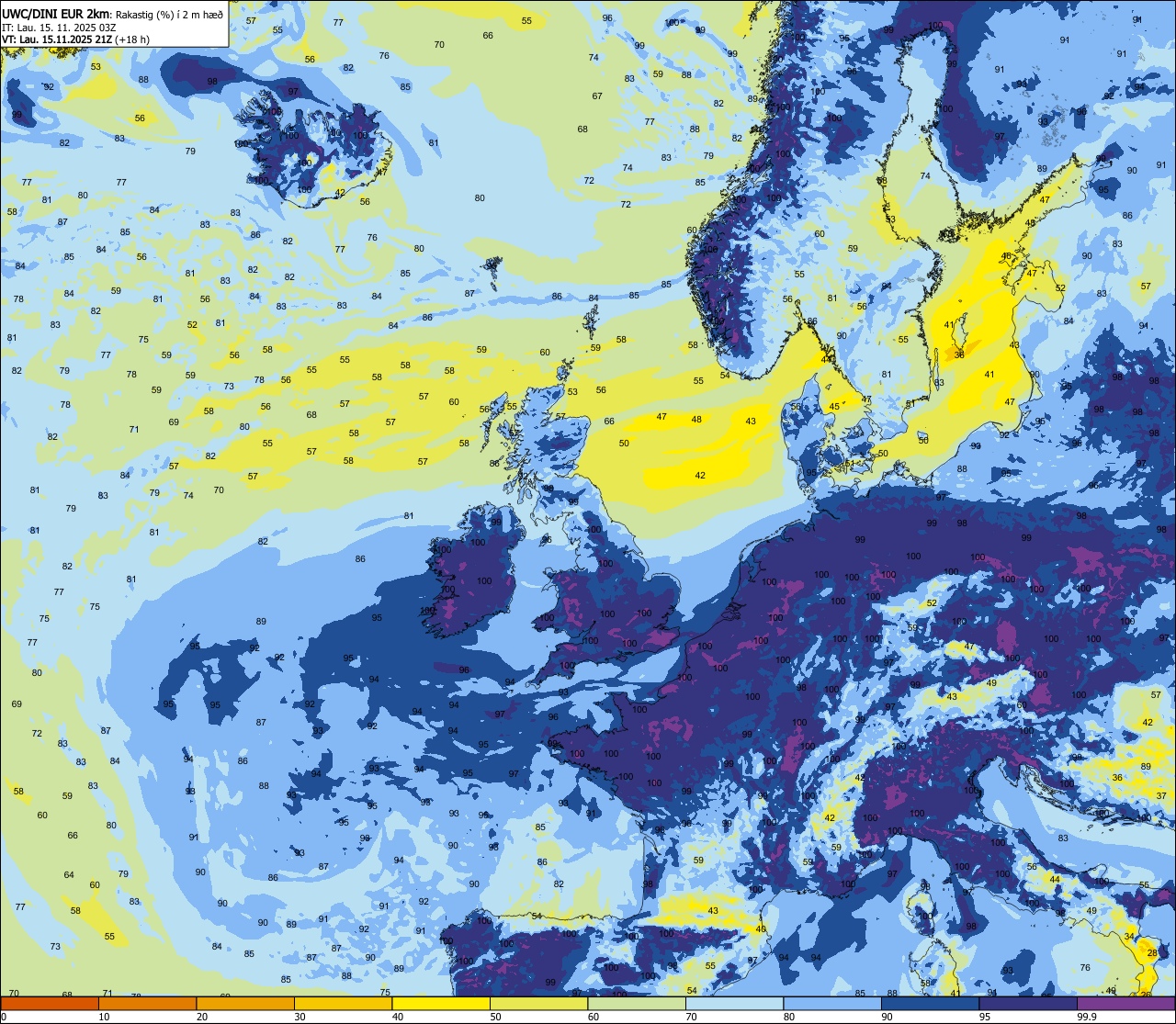
Task: Click the legend tick label 30
Action: pos(300,1017)
